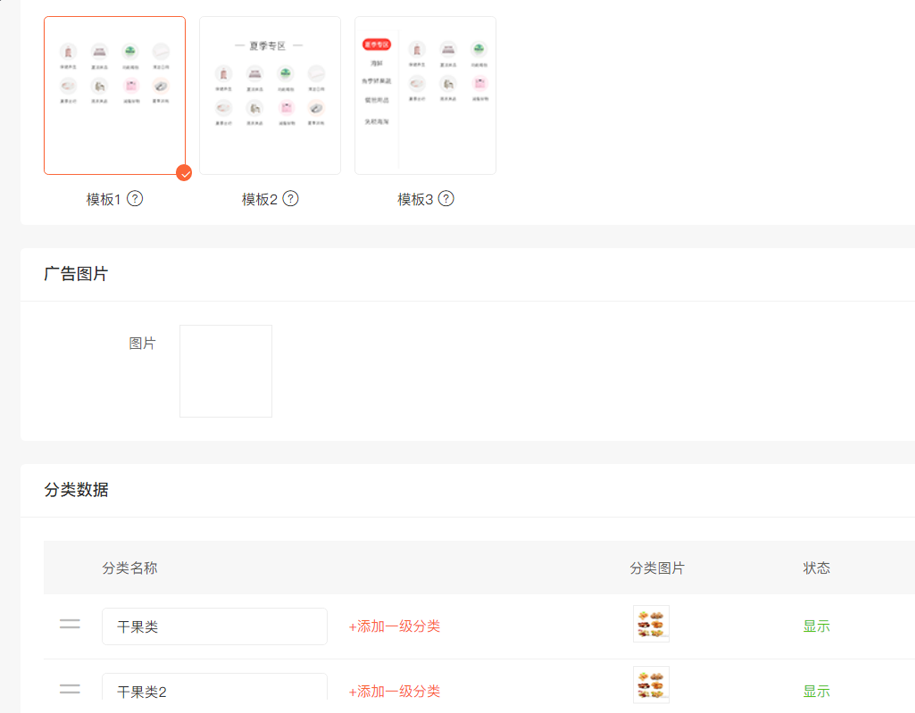Click drag handle icon for 干果类2 row
The height and width of the screenshot is (713, 915).
coord(70,689)
